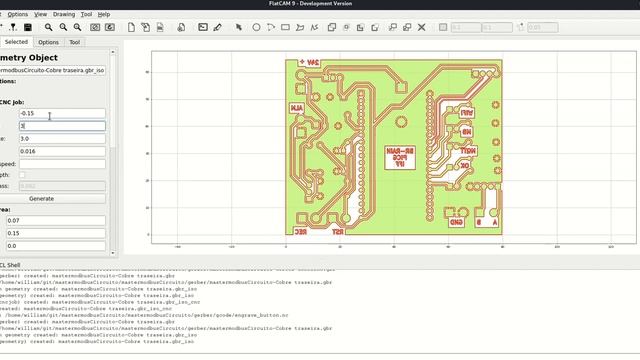The height and width of the screenshot is (360, 640).
Task: Click the Zoom Fit magnifier icon
Action: tap(49, 27)
